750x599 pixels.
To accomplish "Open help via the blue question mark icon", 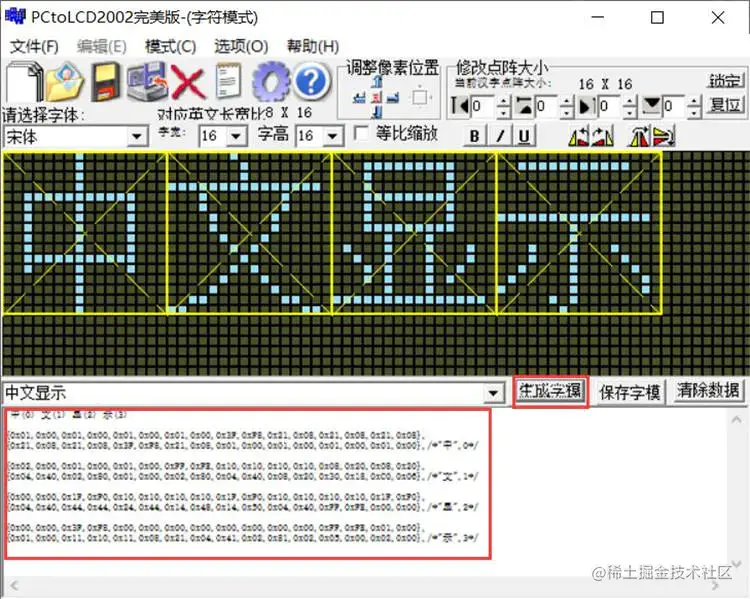I will (311, 82).
